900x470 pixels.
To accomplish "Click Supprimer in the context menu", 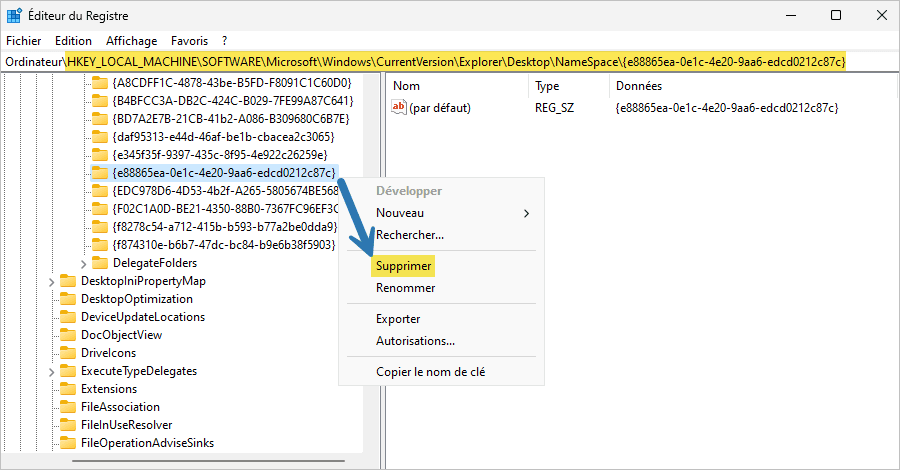I will click(x=404, y=266).
